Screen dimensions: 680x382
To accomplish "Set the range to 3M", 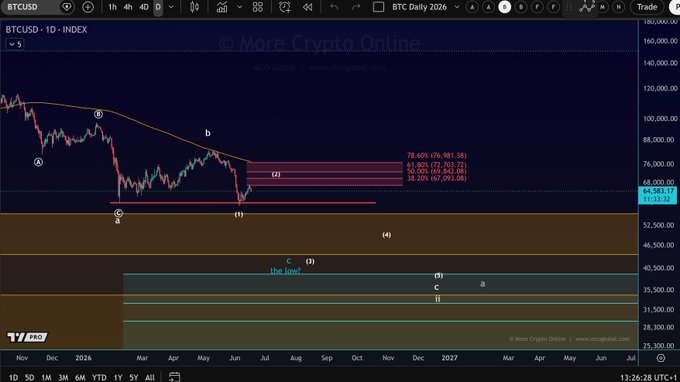I will 63,378.
